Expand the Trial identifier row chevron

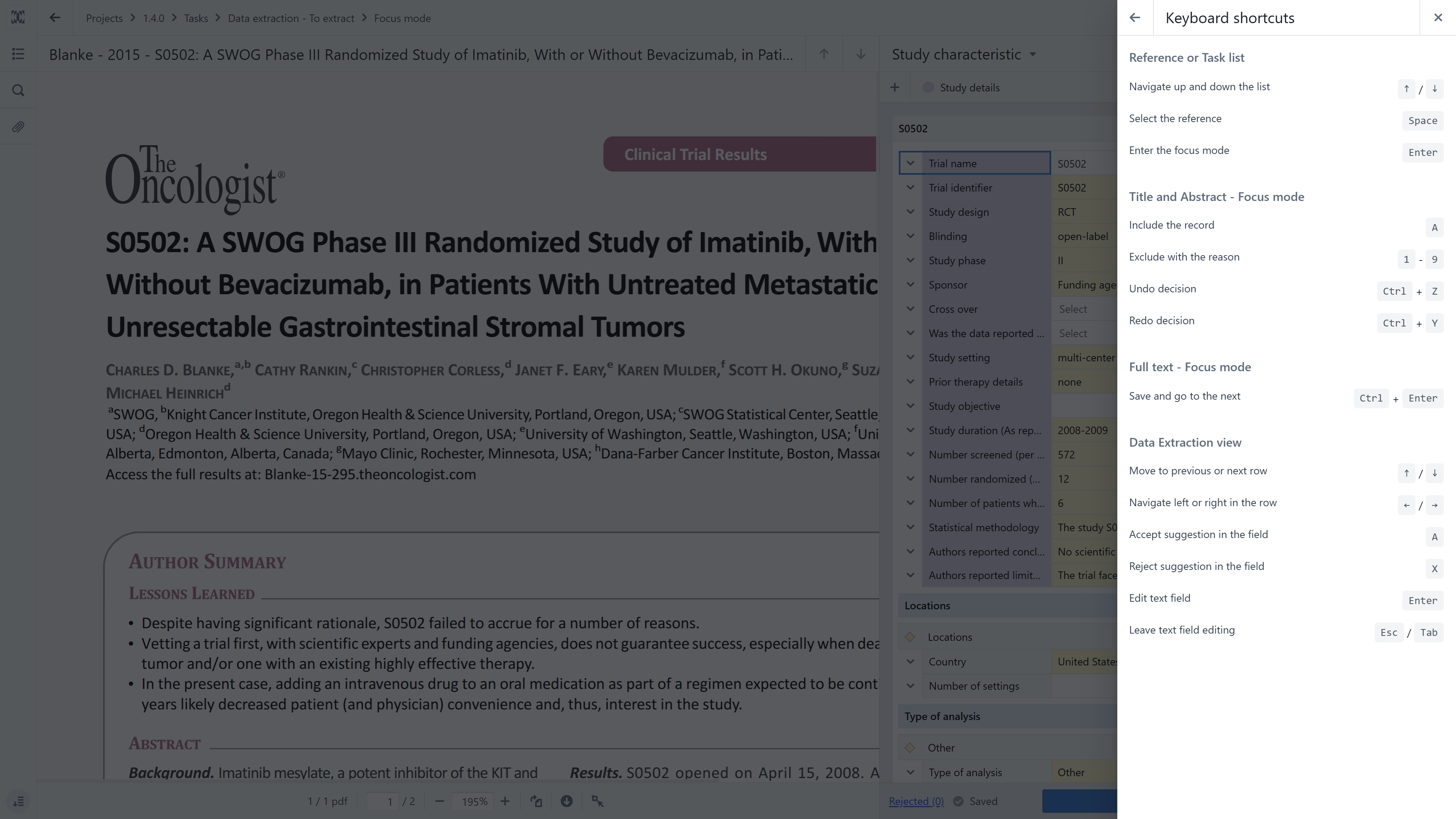click(x=910, y=188)
